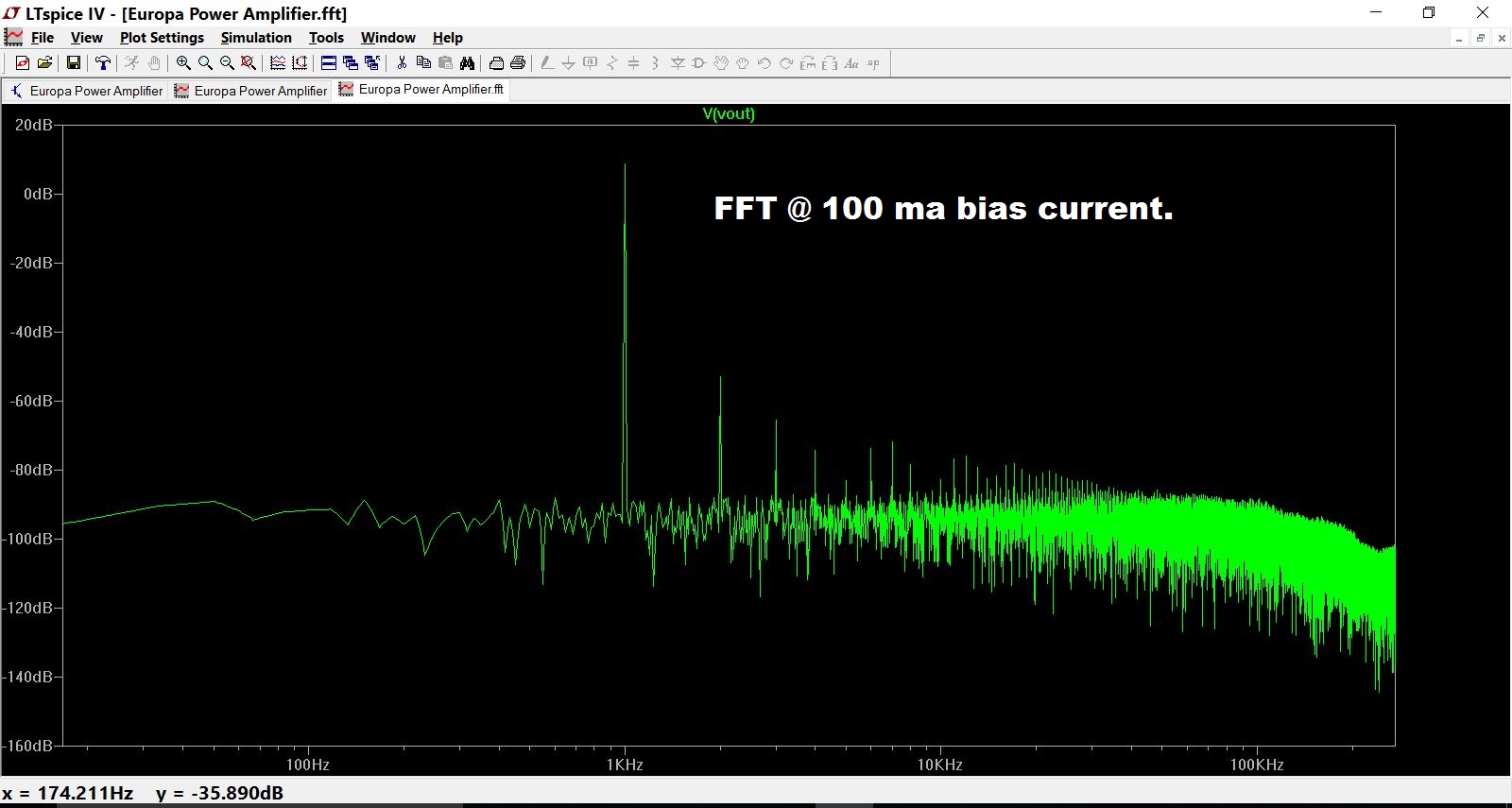Click the Pick Visible Traces icon
This screenshot has width=1512, height=808.
click(x=278, y=63)
